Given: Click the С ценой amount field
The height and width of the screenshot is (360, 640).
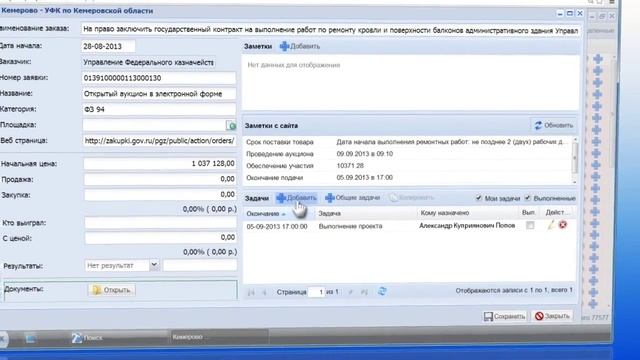Looking at the screenshot, I should [160, 238].
